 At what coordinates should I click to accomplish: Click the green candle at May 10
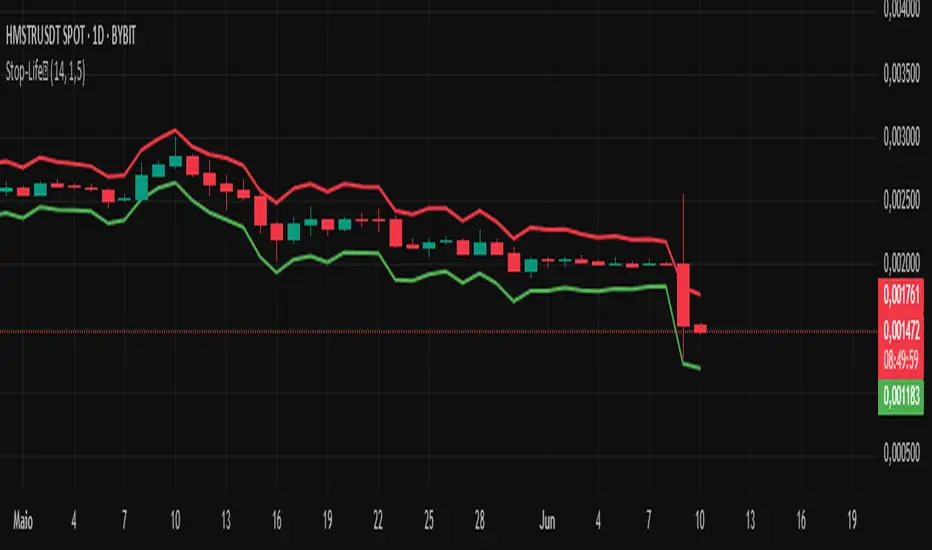click(x=175, y=161)
